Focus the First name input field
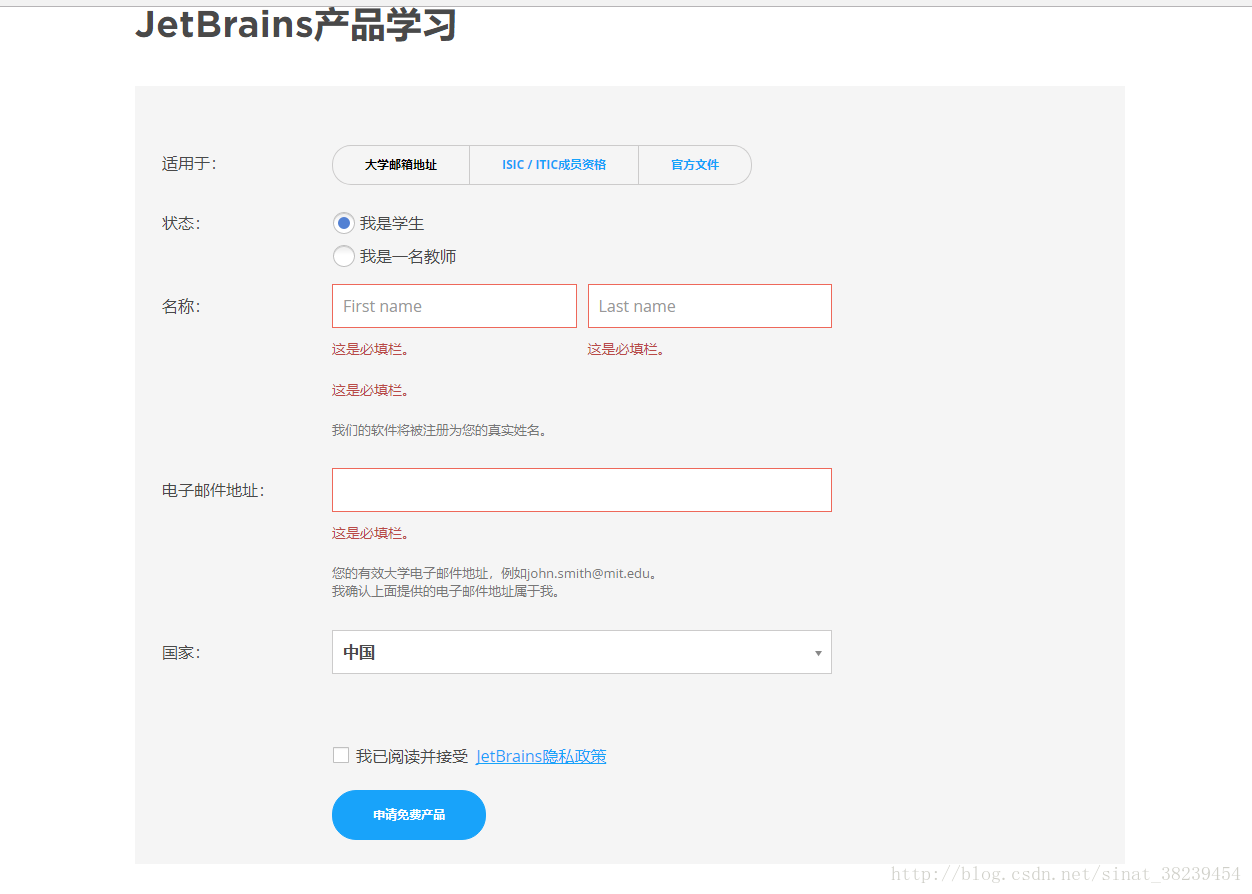 click(x=454, y=306)
